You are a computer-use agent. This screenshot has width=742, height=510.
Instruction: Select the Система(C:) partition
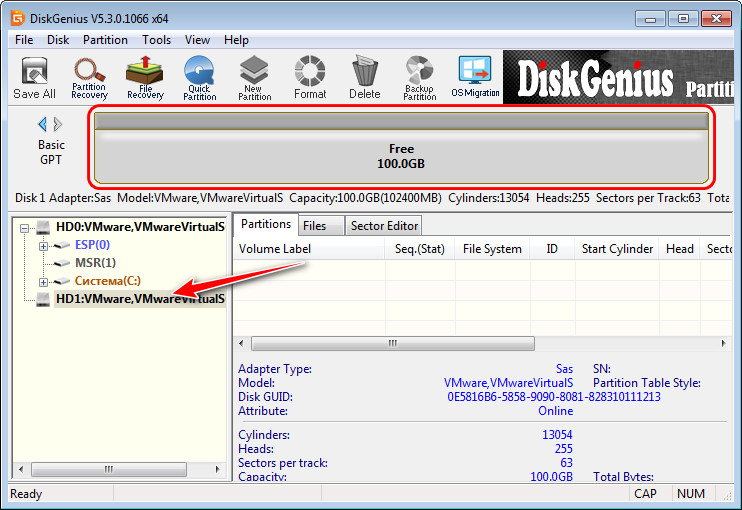[107, 281]
